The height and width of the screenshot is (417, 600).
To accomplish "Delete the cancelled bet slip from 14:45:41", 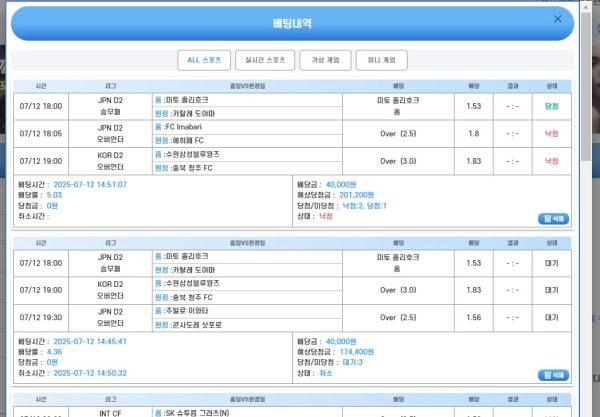I will 553,375.
